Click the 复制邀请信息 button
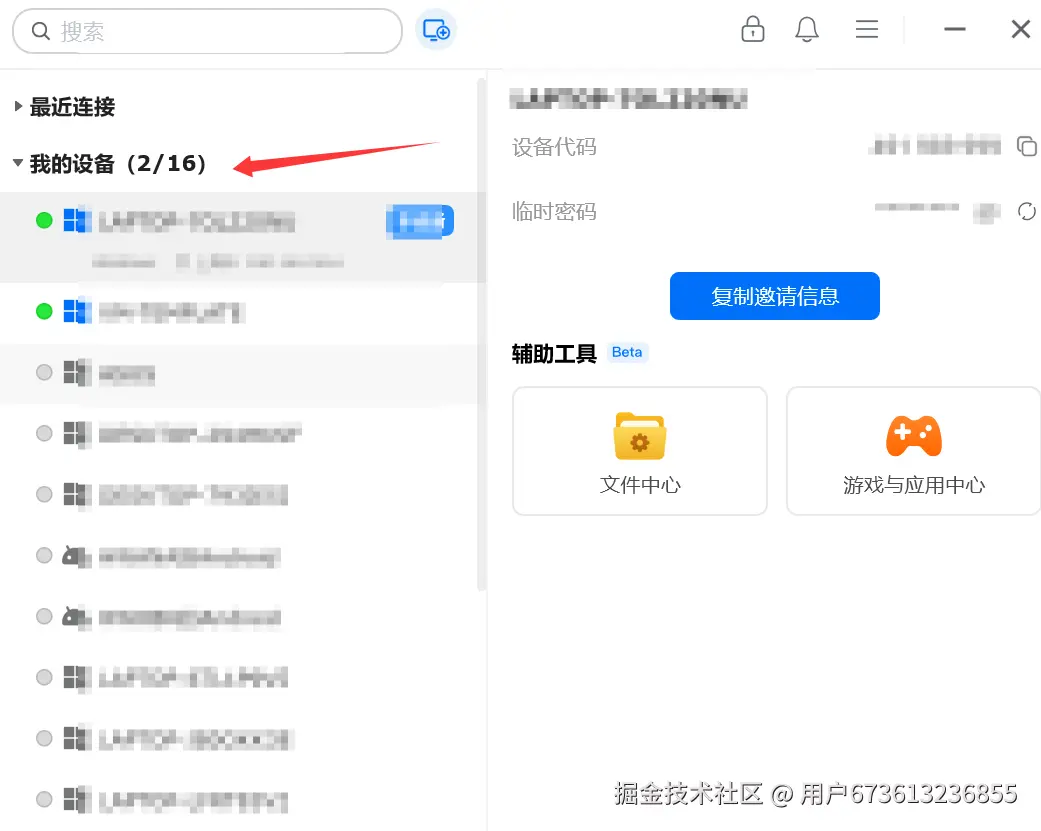The width and height of the screenshot is (1041, 831). point(774,295)
